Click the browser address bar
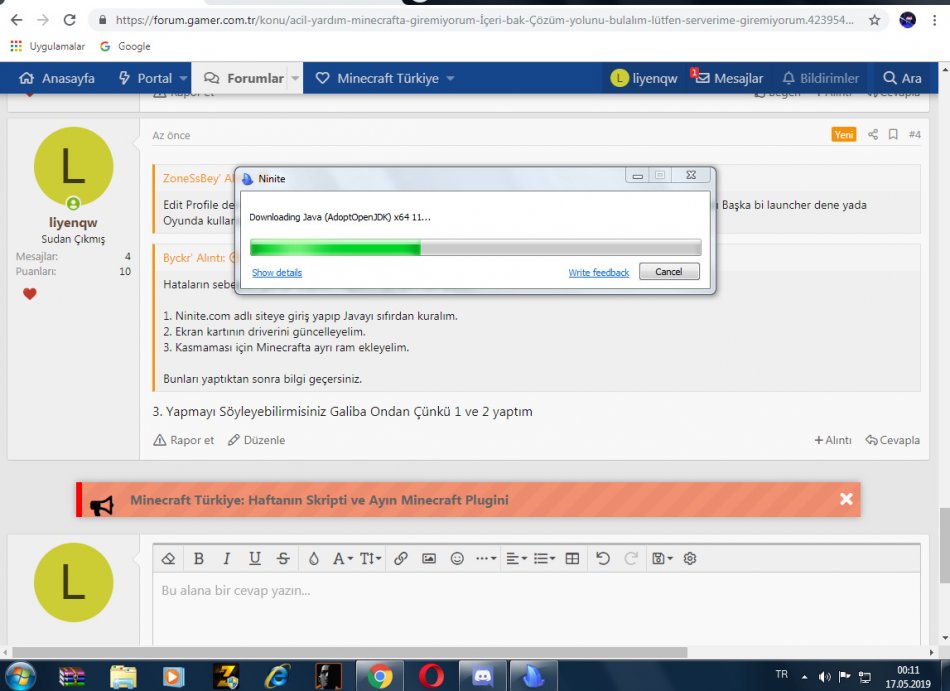 (483, 20)
